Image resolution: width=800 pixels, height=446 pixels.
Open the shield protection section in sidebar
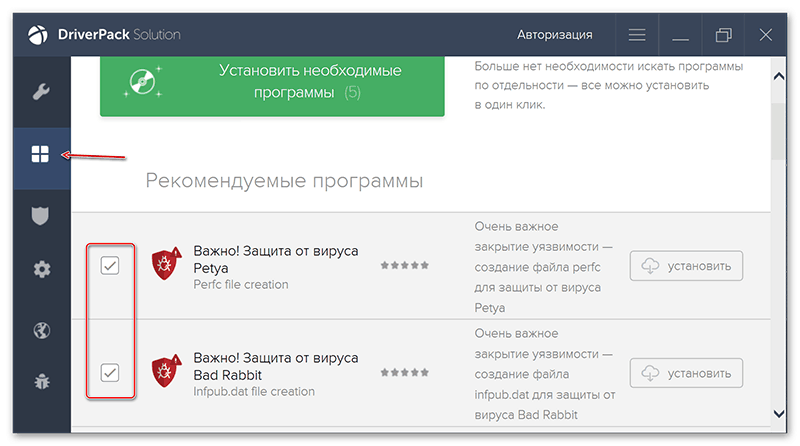[x=41, y=215]
